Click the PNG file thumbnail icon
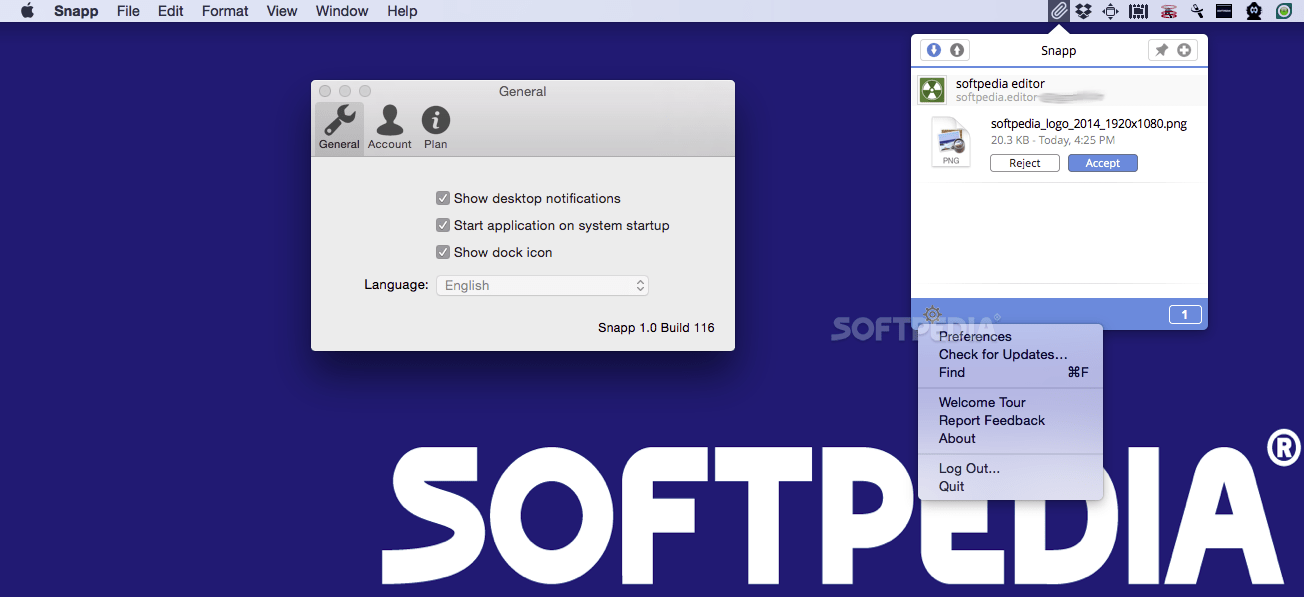This screenshot has width=1304, height=597. click(x=951, y=142)
